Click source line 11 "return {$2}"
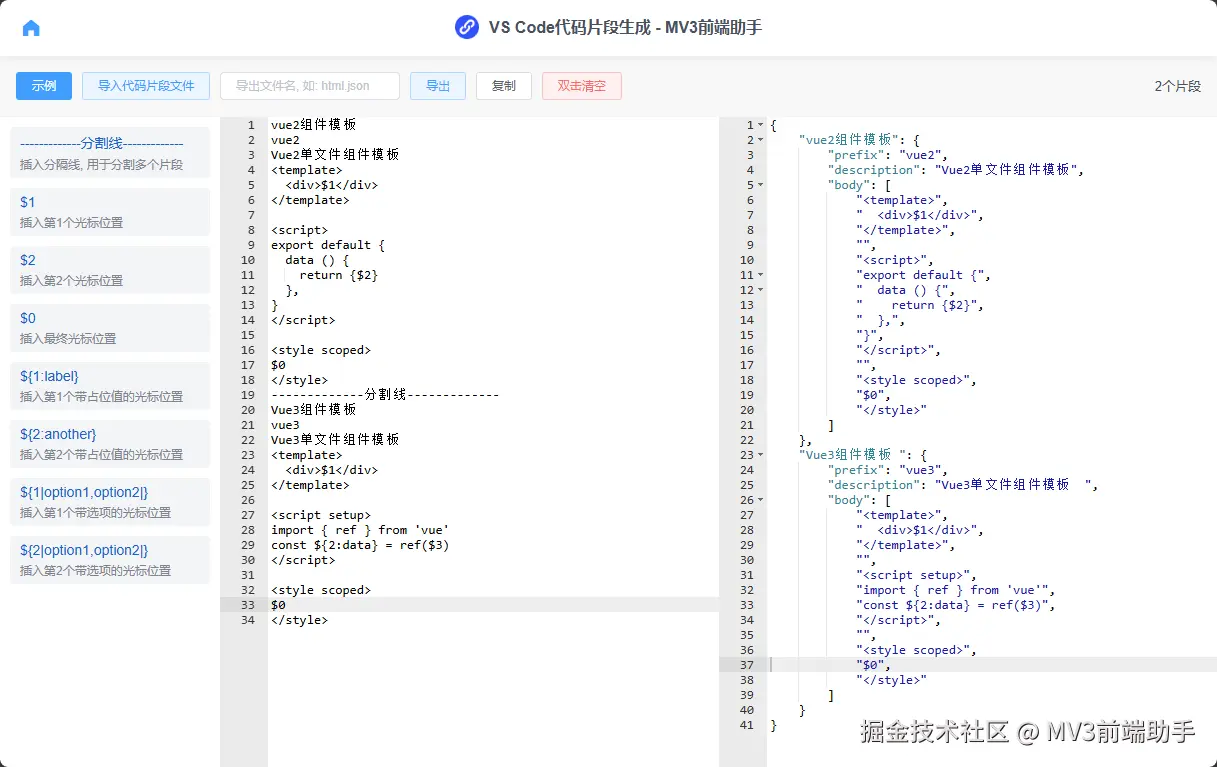The width and height of the screenshot is (1217, 767). pyautogui.click(x=339, y=275)
